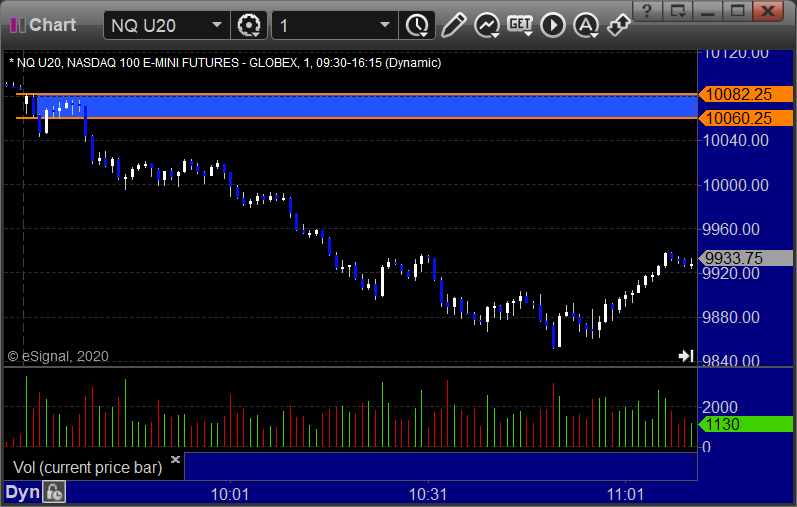Click the Chart window title
The image size is (797, 507).
(52, 25)
